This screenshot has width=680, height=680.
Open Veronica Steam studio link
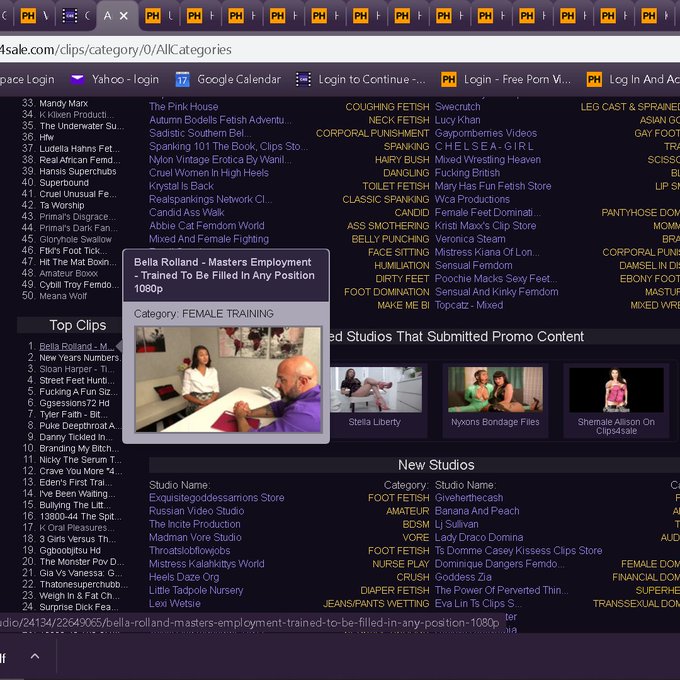point(470,239)
